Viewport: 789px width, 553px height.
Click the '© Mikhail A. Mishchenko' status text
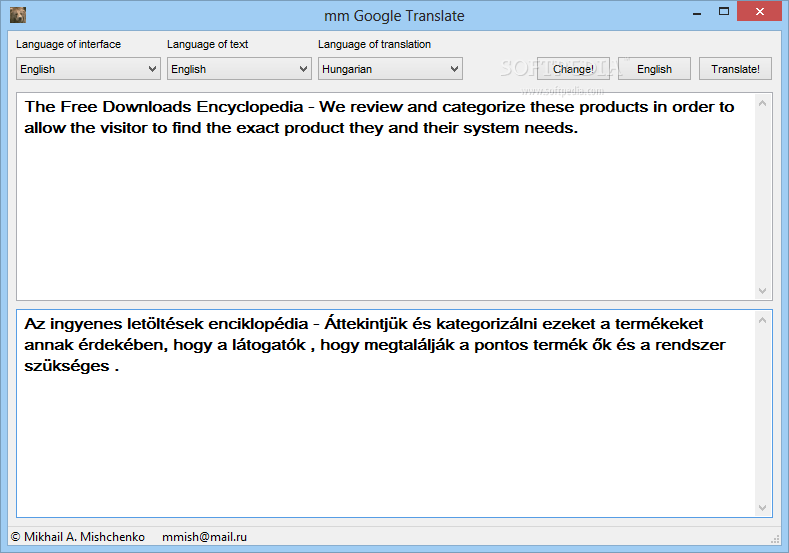click(x=77, y=537)
